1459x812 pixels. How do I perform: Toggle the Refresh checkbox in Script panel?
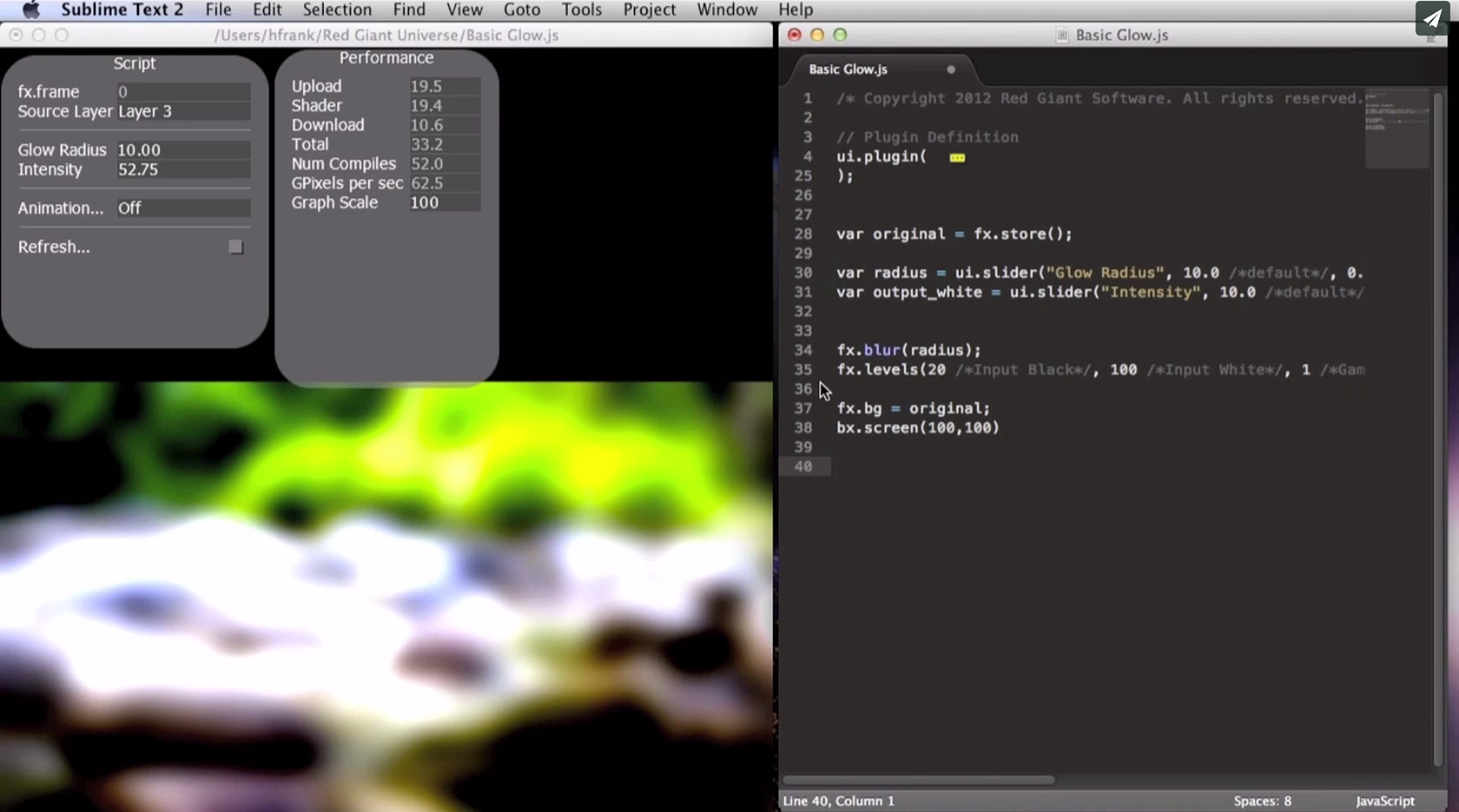pos(235,248)
